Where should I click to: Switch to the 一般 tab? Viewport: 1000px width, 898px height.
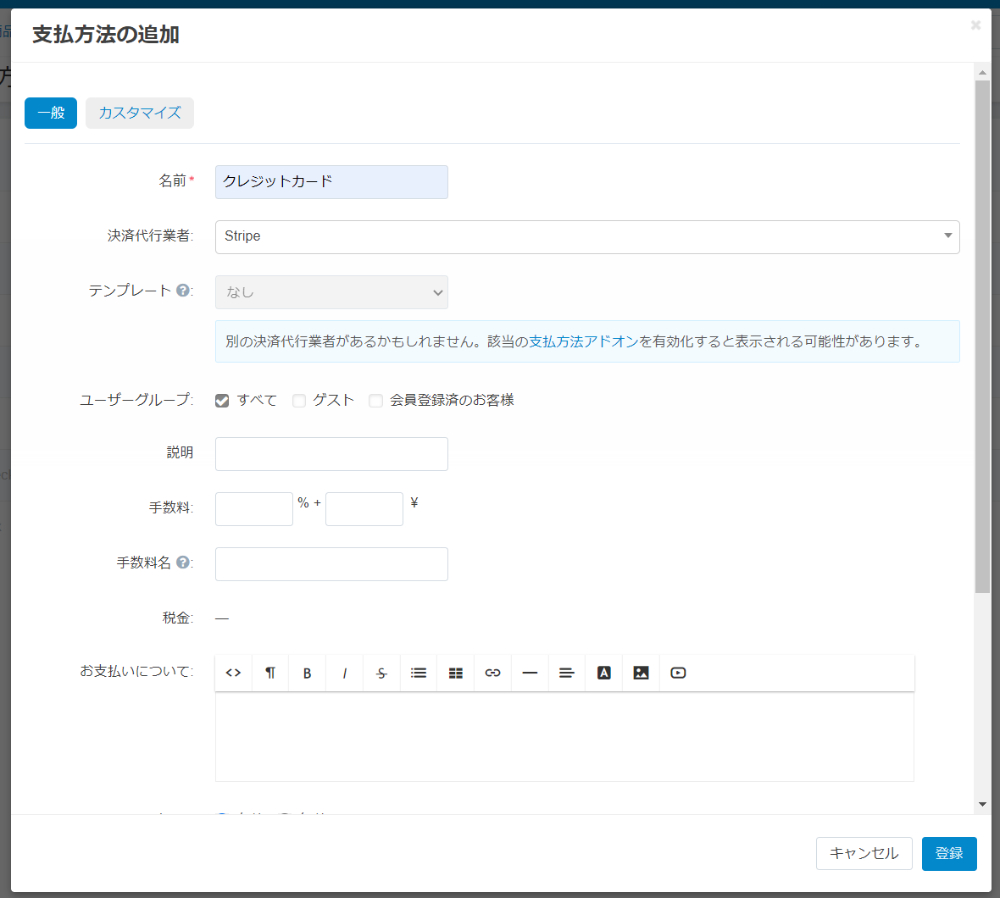pos(51,113)
